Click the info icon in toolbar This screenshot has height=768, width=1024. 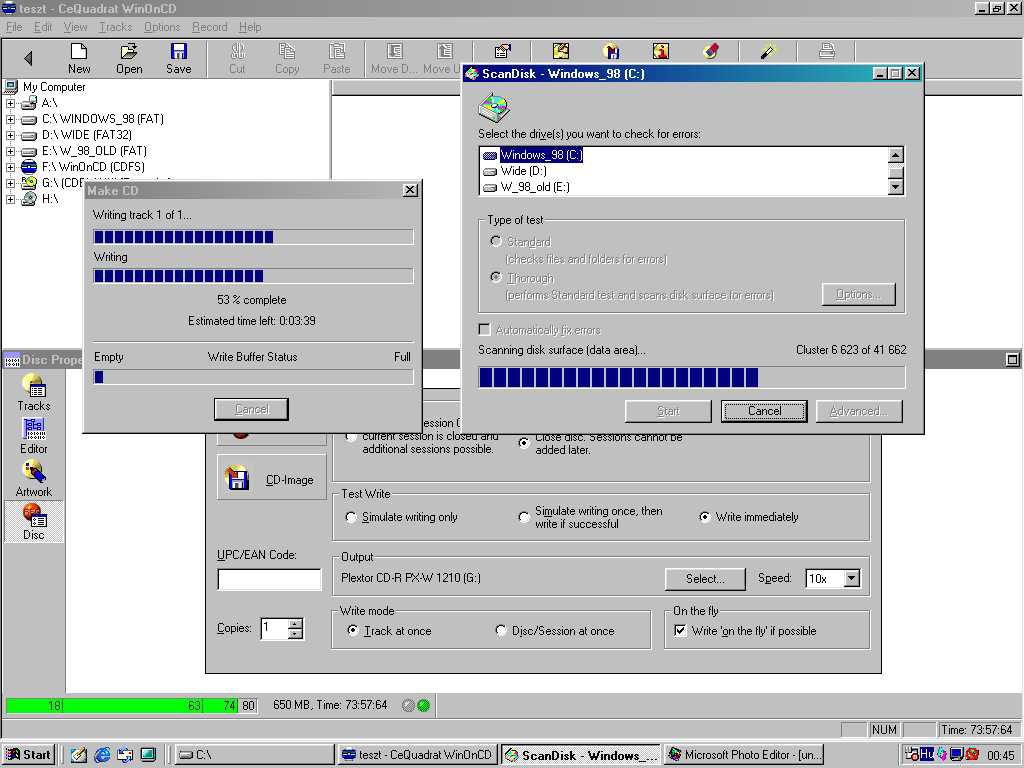coord(661,51)
